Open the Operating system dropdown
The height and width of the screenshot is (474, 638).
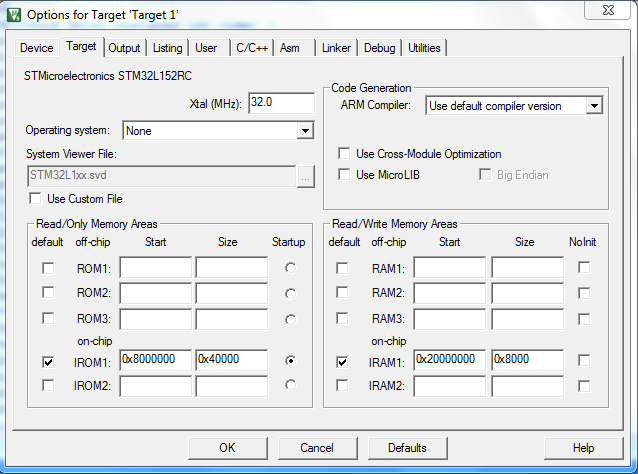(305, 131)
